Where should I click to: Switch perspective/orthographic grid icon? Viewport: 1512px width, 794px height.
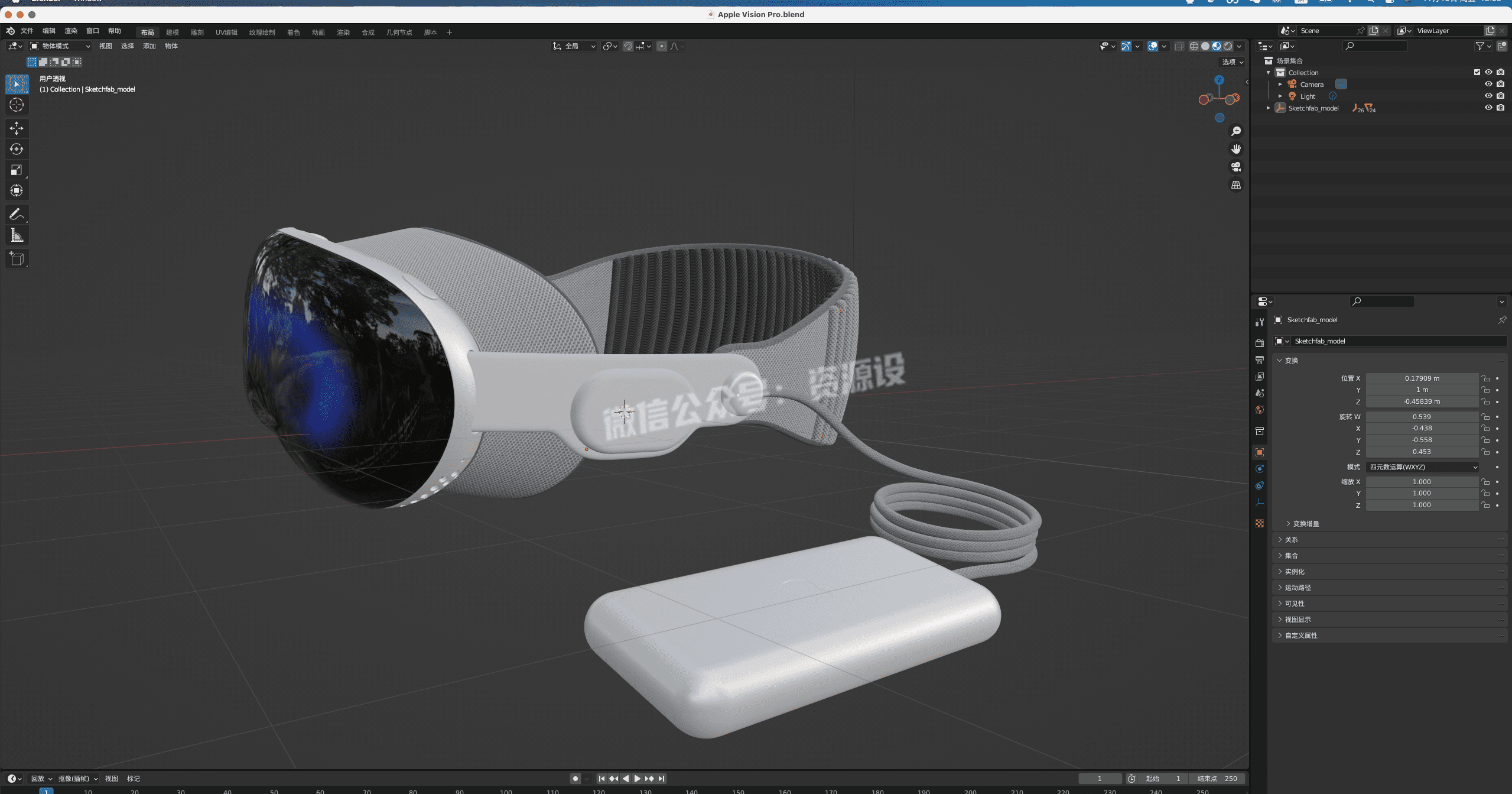click(x=1235, y=185)
